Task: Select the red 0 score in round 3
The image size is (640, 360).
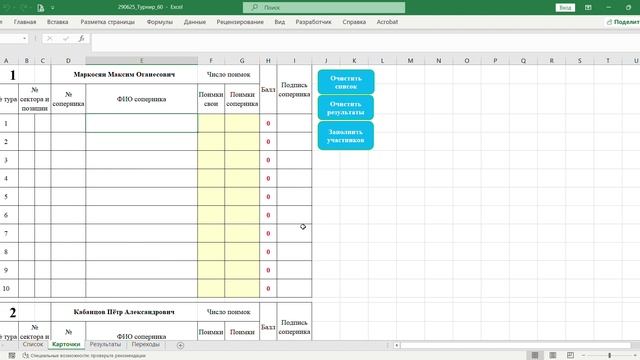Action: pyautogui.click(x=268, y=160)
